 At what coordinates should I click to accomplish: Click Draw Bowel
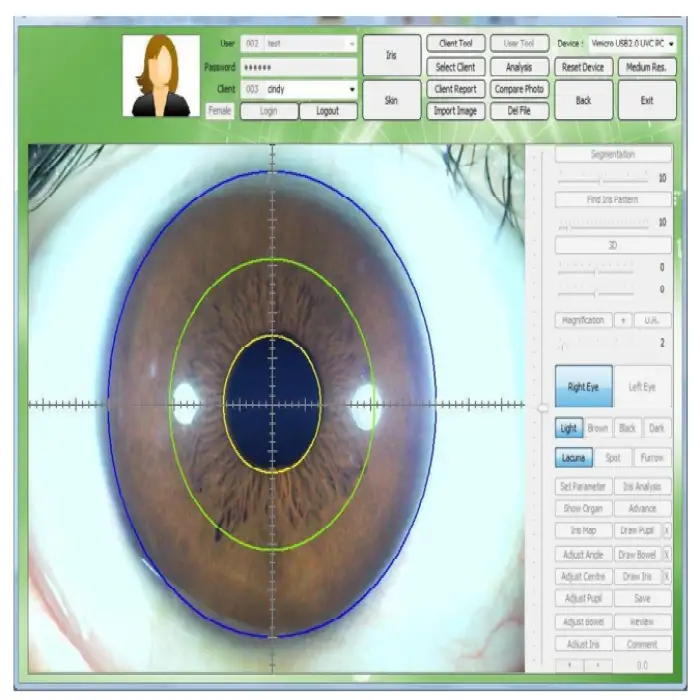click(x=637, y=554)
